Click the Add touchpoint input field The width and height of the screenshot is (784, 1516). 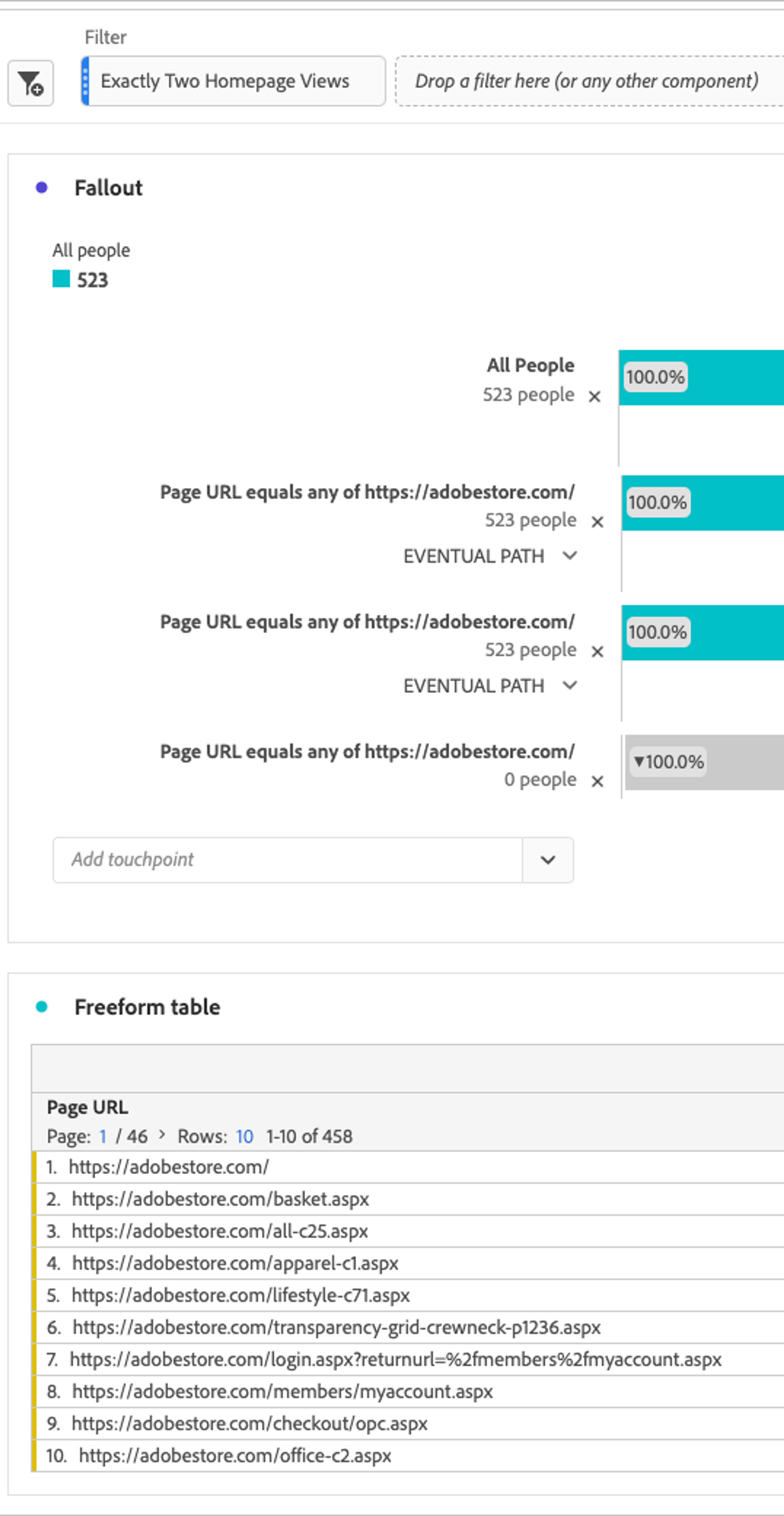(x=288, y=860)
